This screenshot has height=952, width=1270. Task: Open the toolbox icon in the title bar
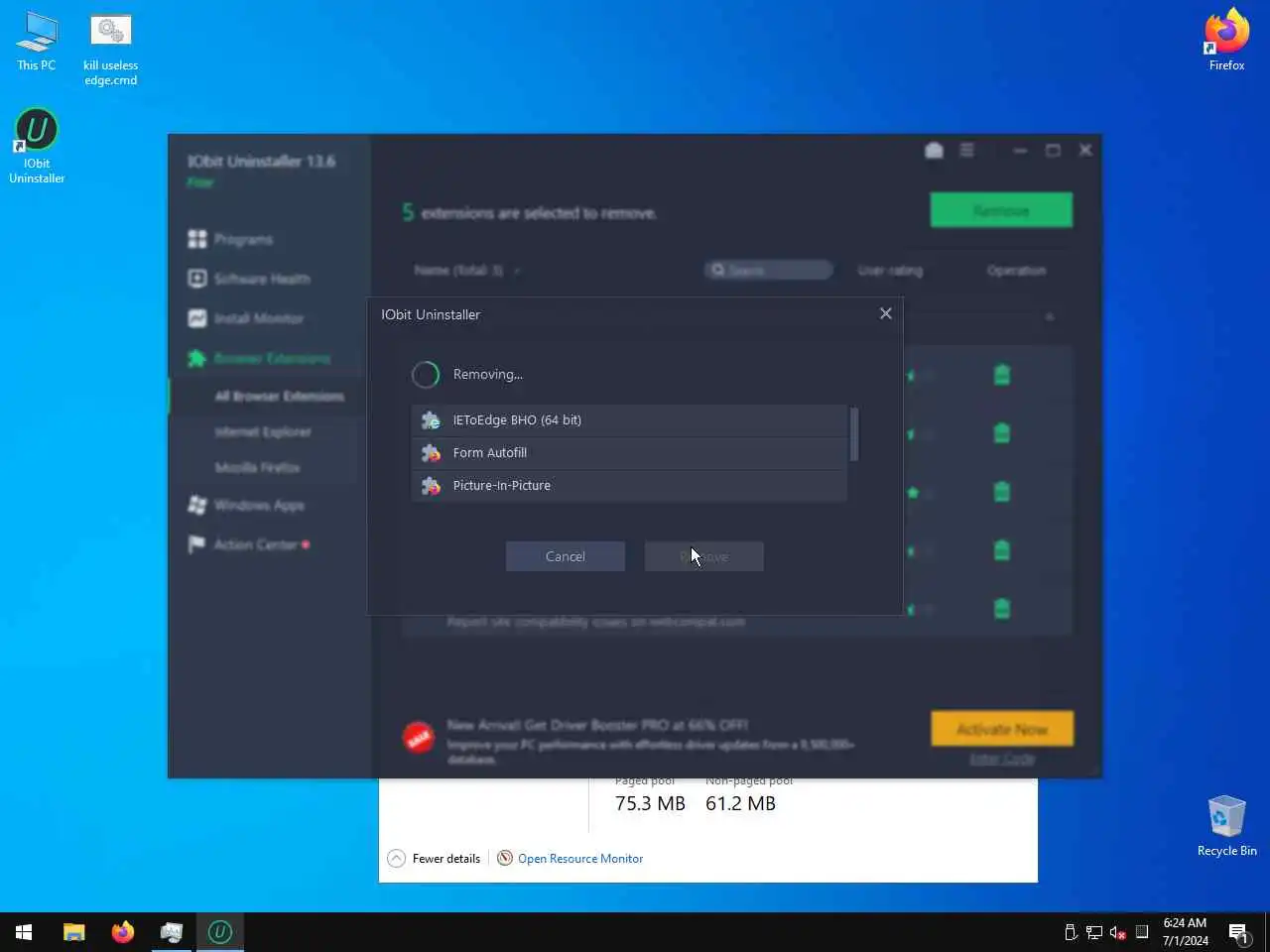tap(934, 150)
